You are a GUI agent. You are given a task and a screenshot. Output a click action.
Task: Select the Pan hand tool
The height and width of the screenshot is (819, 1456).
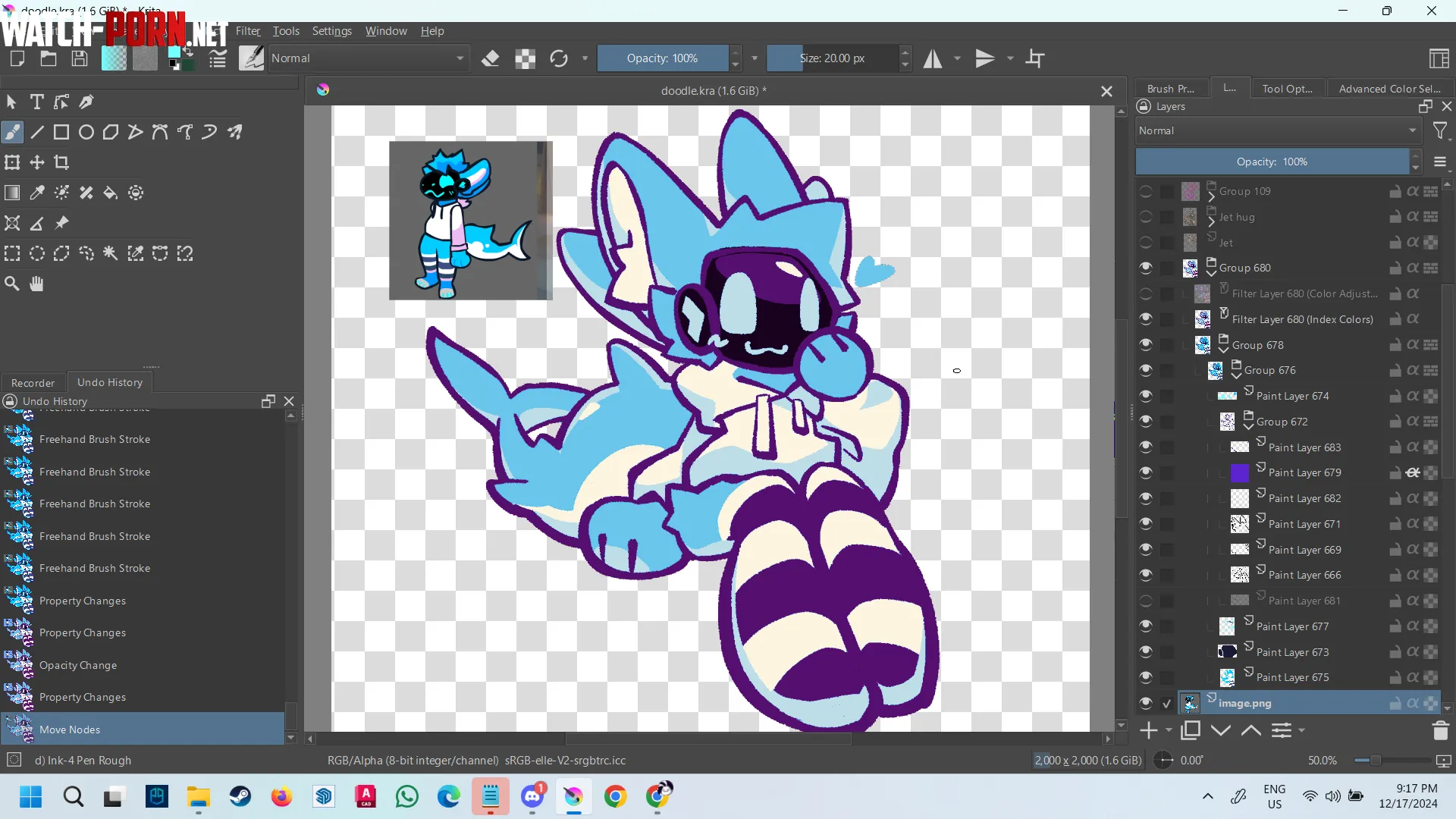pos(36,284)
